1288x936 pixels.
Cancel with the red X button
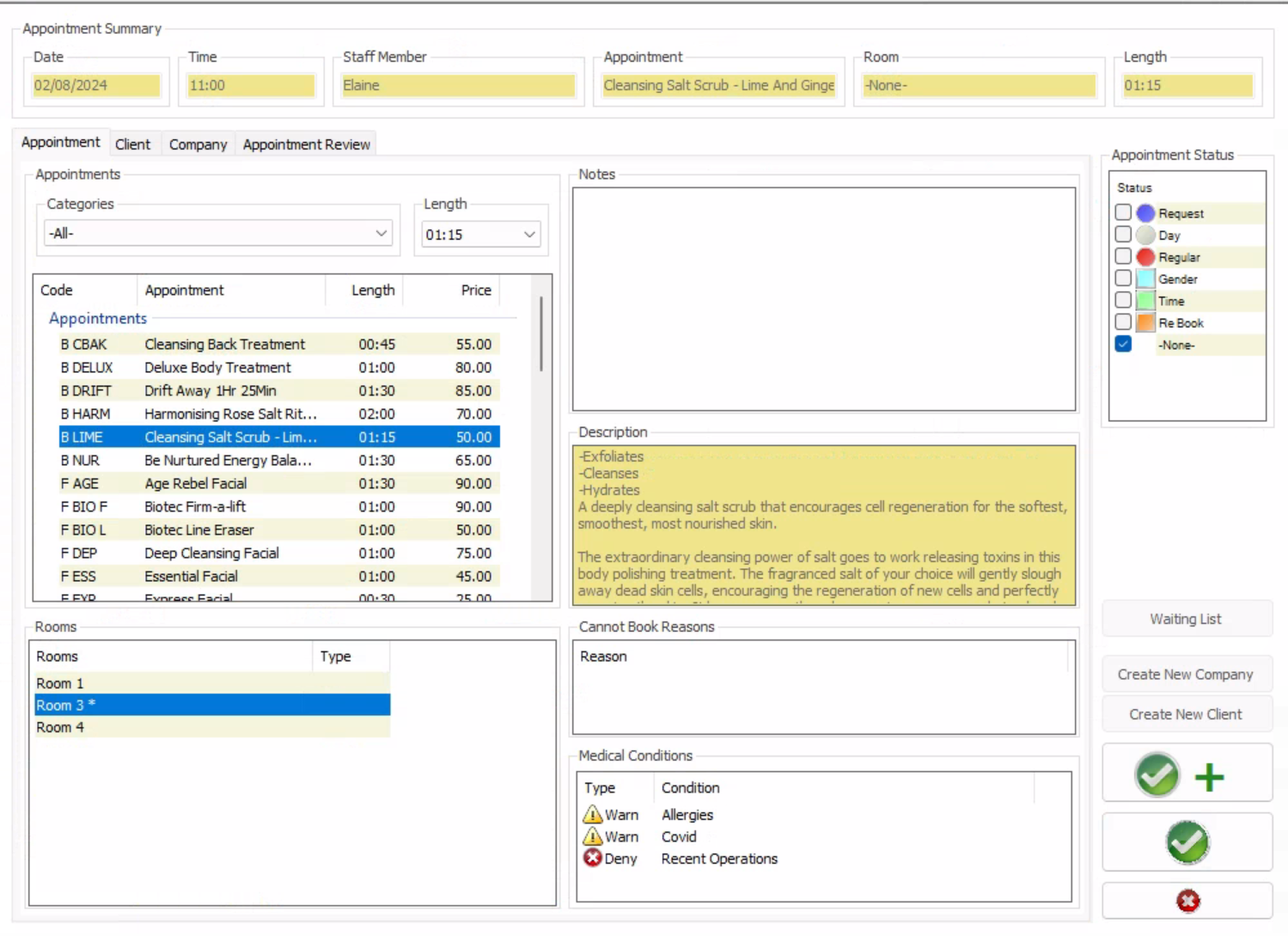(x=1187, y=901)
